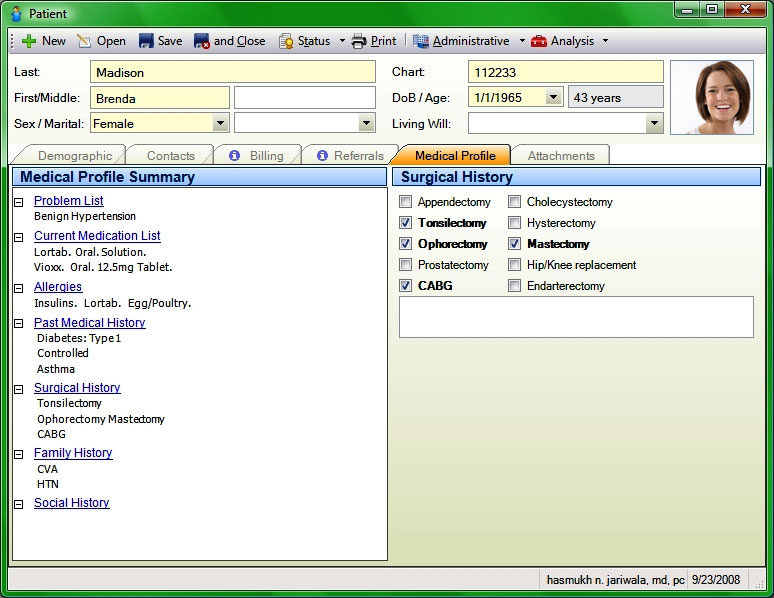The height and width of the screenshot is (598, 774).
Task: Check the Appendectomy checkbox
Action: point(405,202)
